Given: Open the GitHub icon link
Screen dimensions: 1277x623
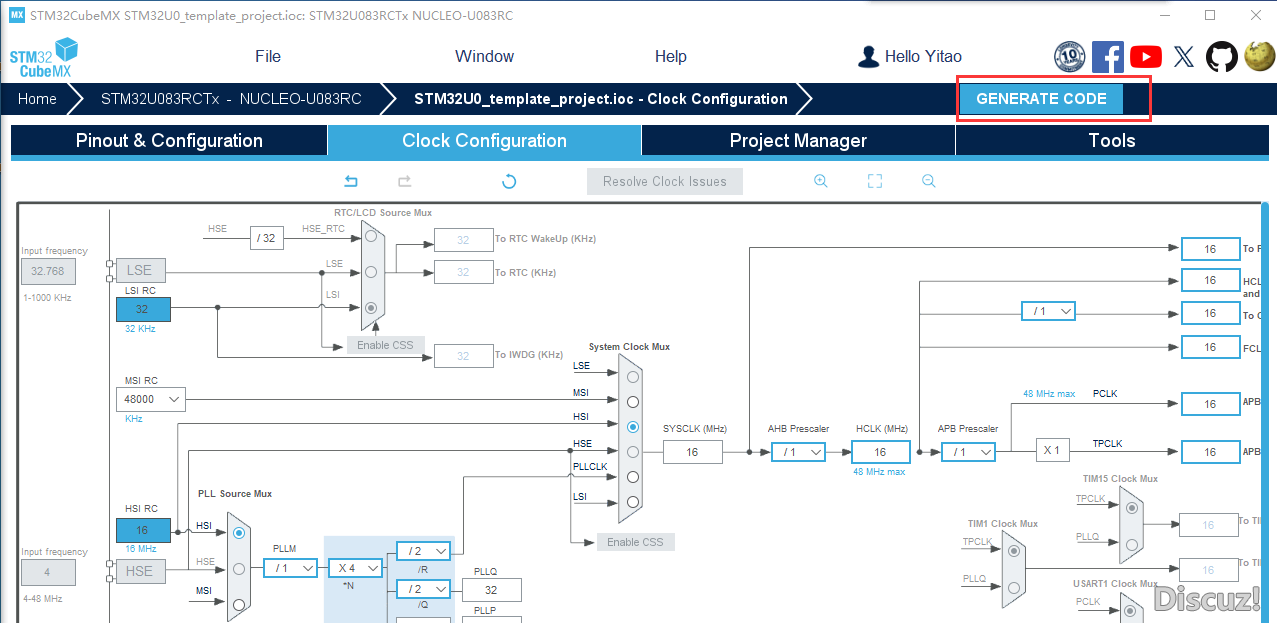Looking at the screenshot, I should 1221,57.
